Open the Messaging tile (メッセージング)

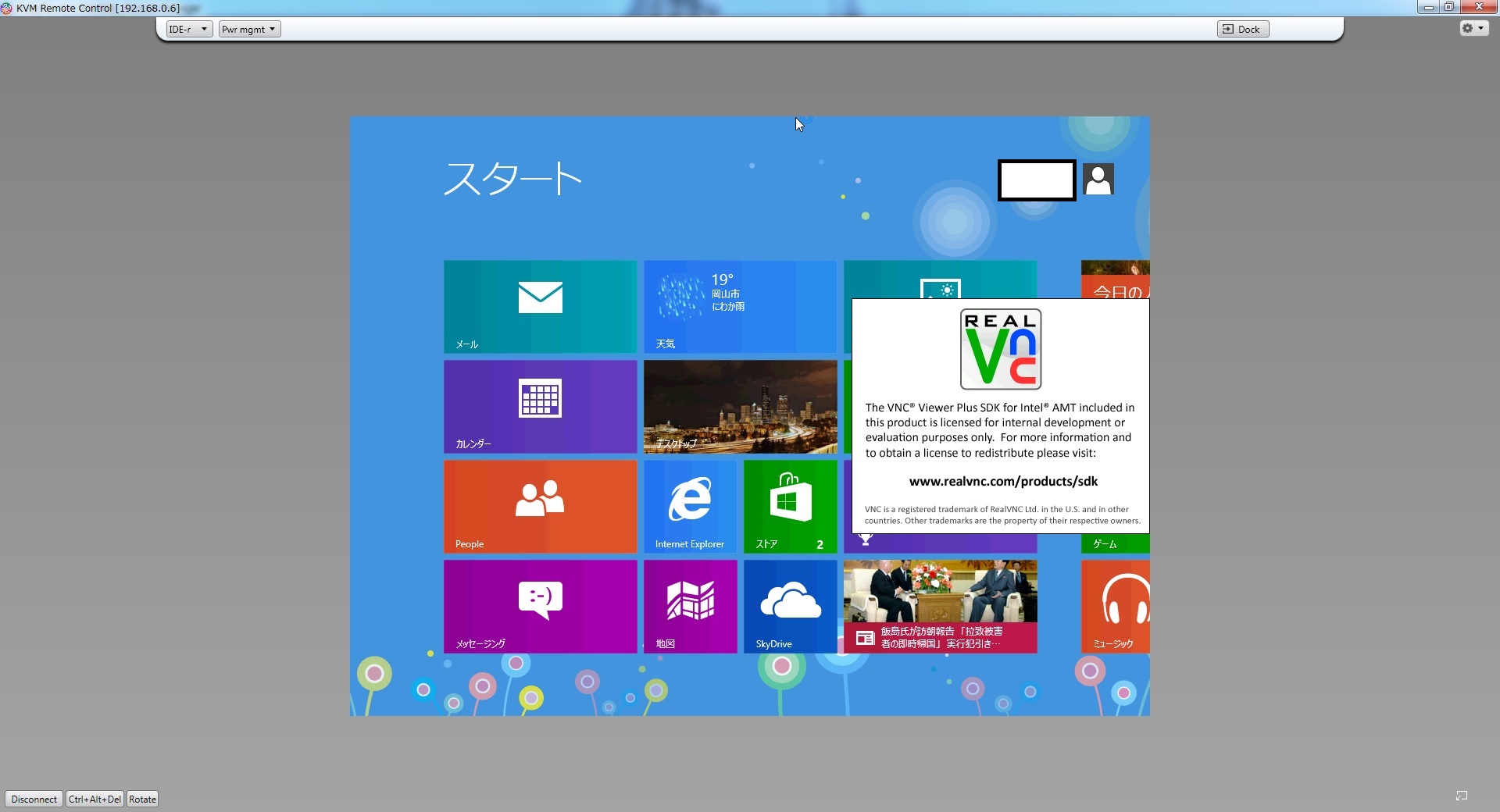pyautogui.click(x=540, y=606)
